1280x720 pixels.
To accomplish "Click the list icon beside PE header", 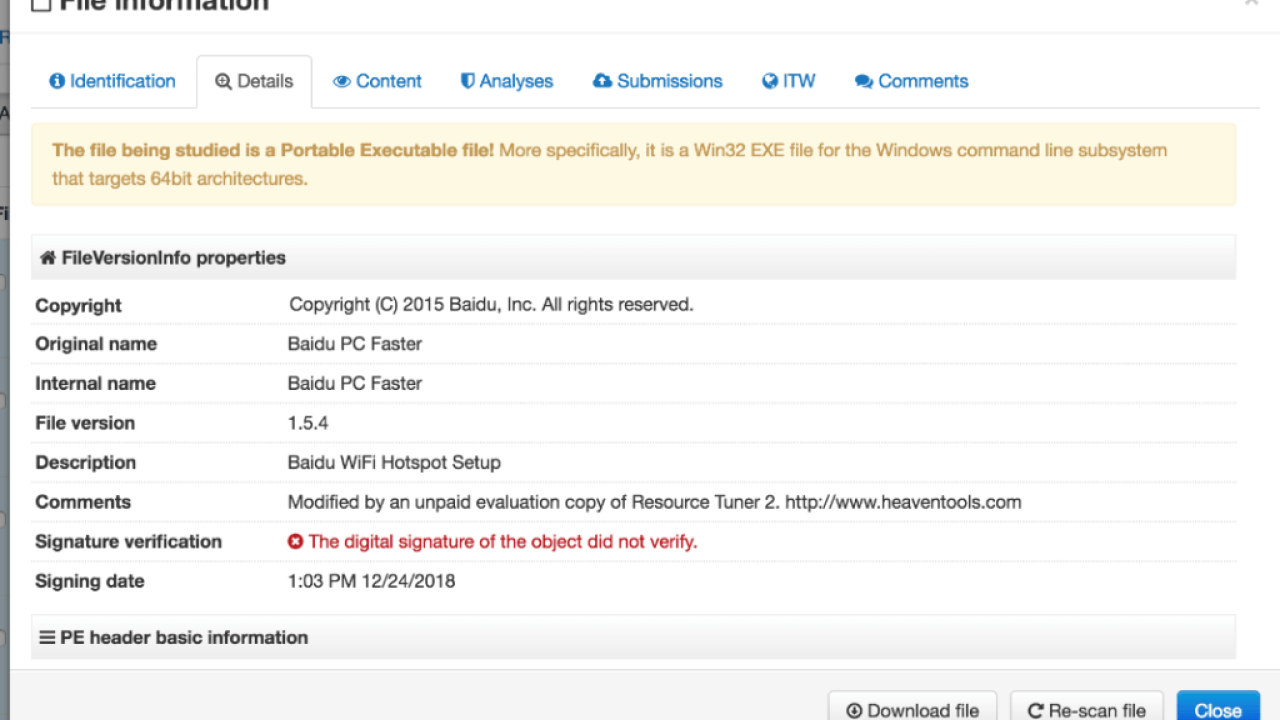I will coord(47,637).
